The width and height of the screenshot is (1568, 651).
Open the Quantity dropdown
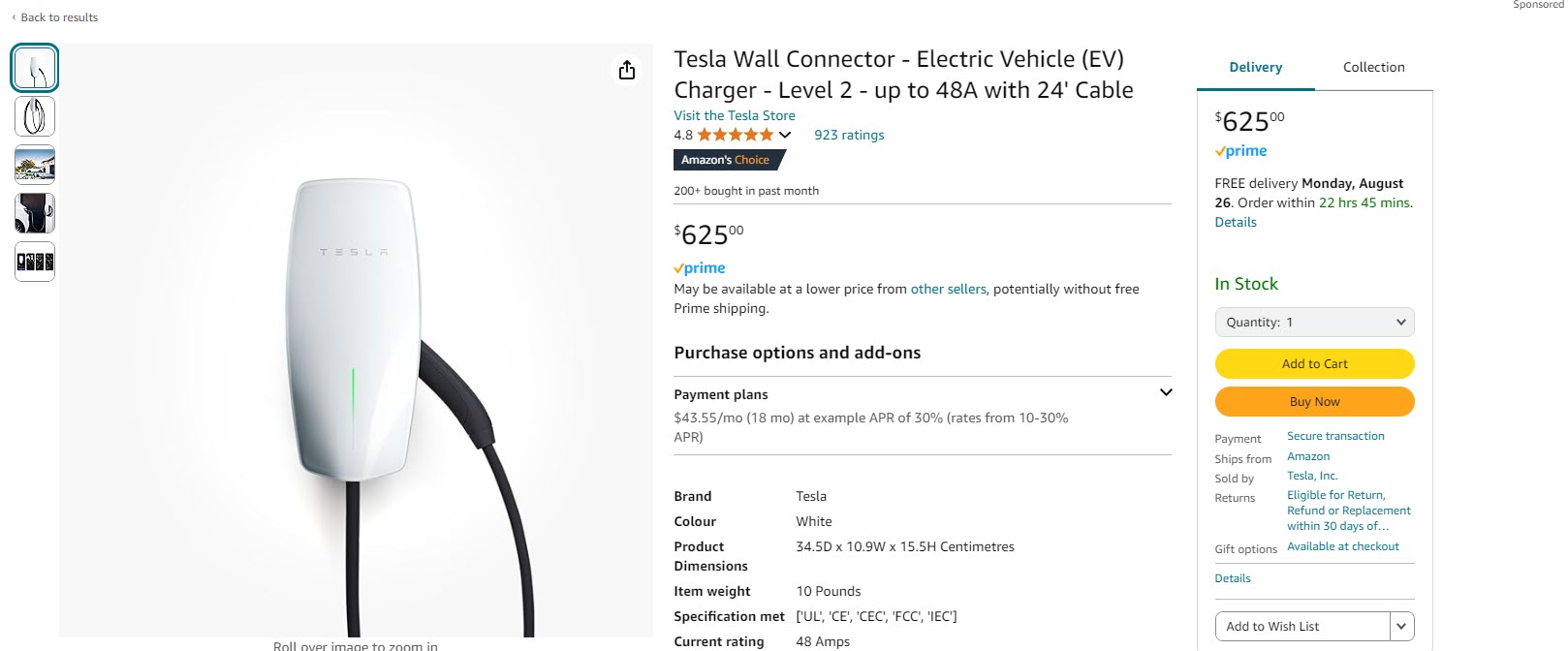pyautogui.click(x=1314, y=323)
